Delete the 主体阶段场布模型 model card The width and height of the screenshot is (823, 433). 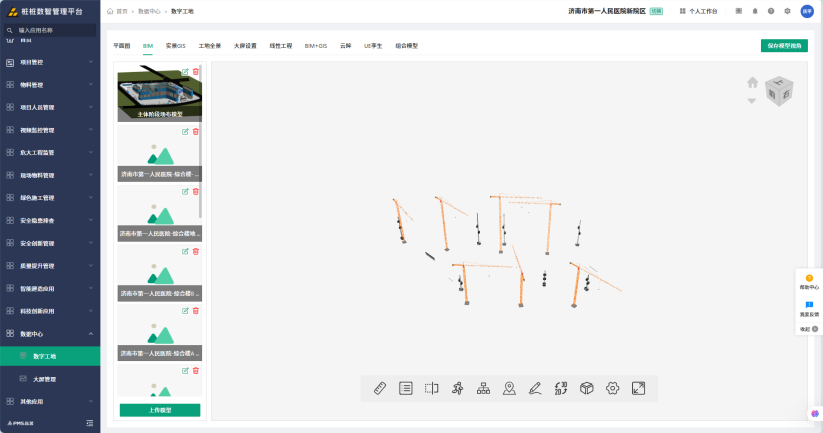[196, 72]
